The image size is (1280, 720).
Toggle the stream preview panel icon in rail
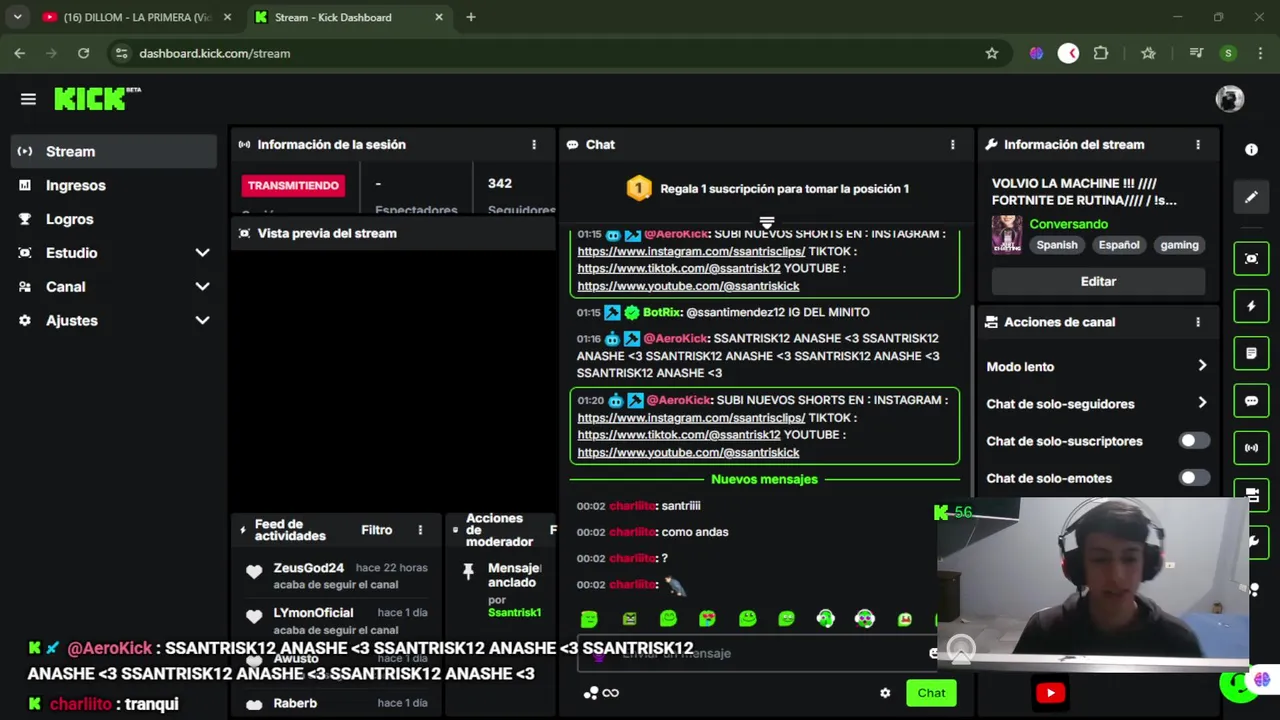point(1251,259)
